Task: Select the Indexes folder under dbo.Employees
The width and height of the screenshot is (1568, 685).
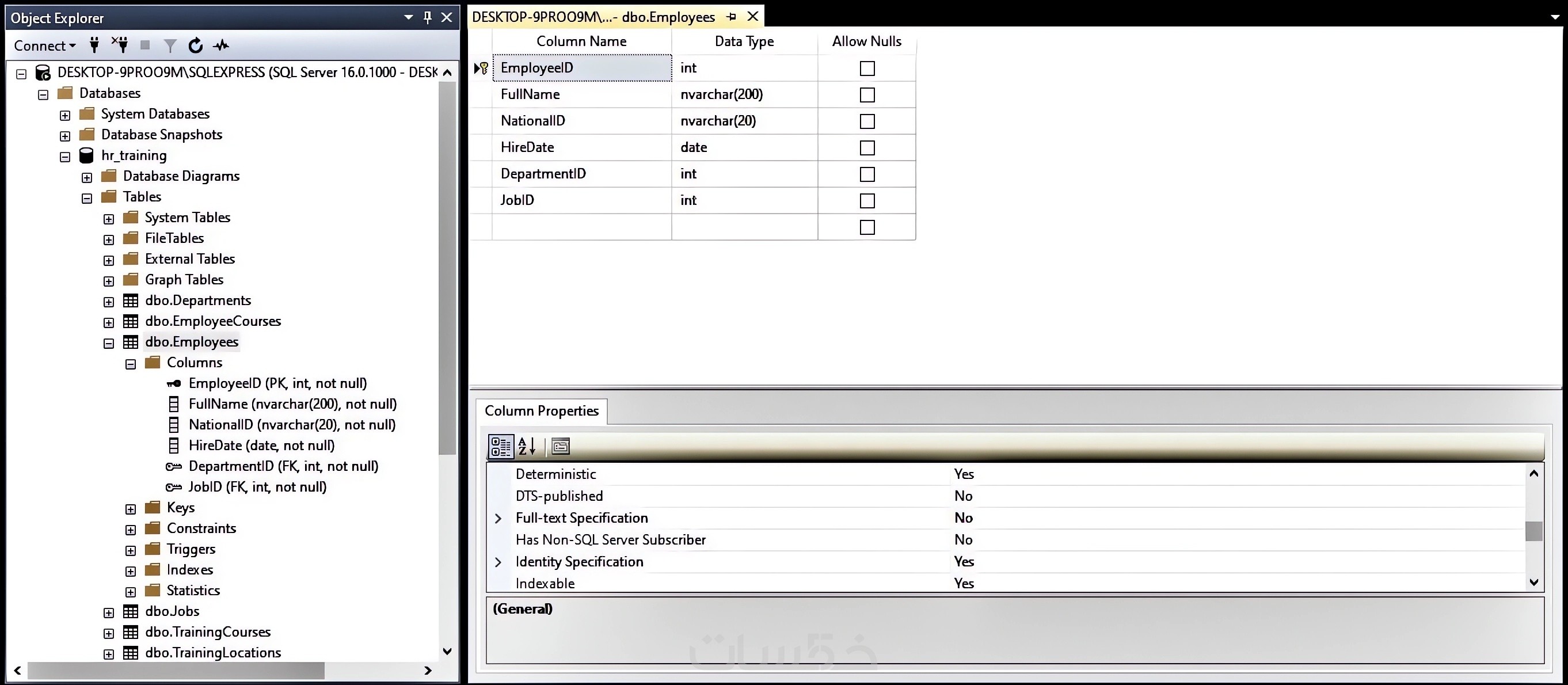Action: (189, 570)
